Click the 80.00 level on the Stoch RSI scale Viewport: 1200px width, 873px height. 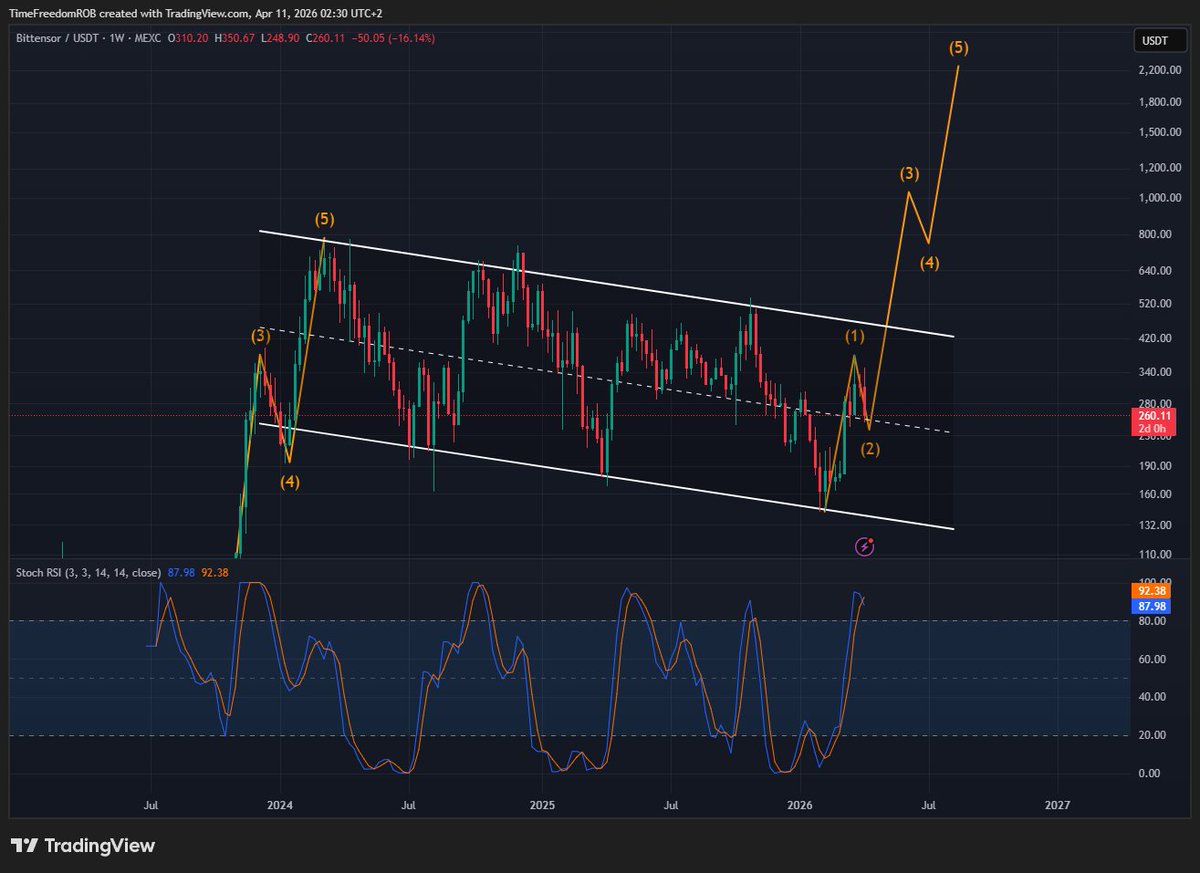[x=1148, y=621]
